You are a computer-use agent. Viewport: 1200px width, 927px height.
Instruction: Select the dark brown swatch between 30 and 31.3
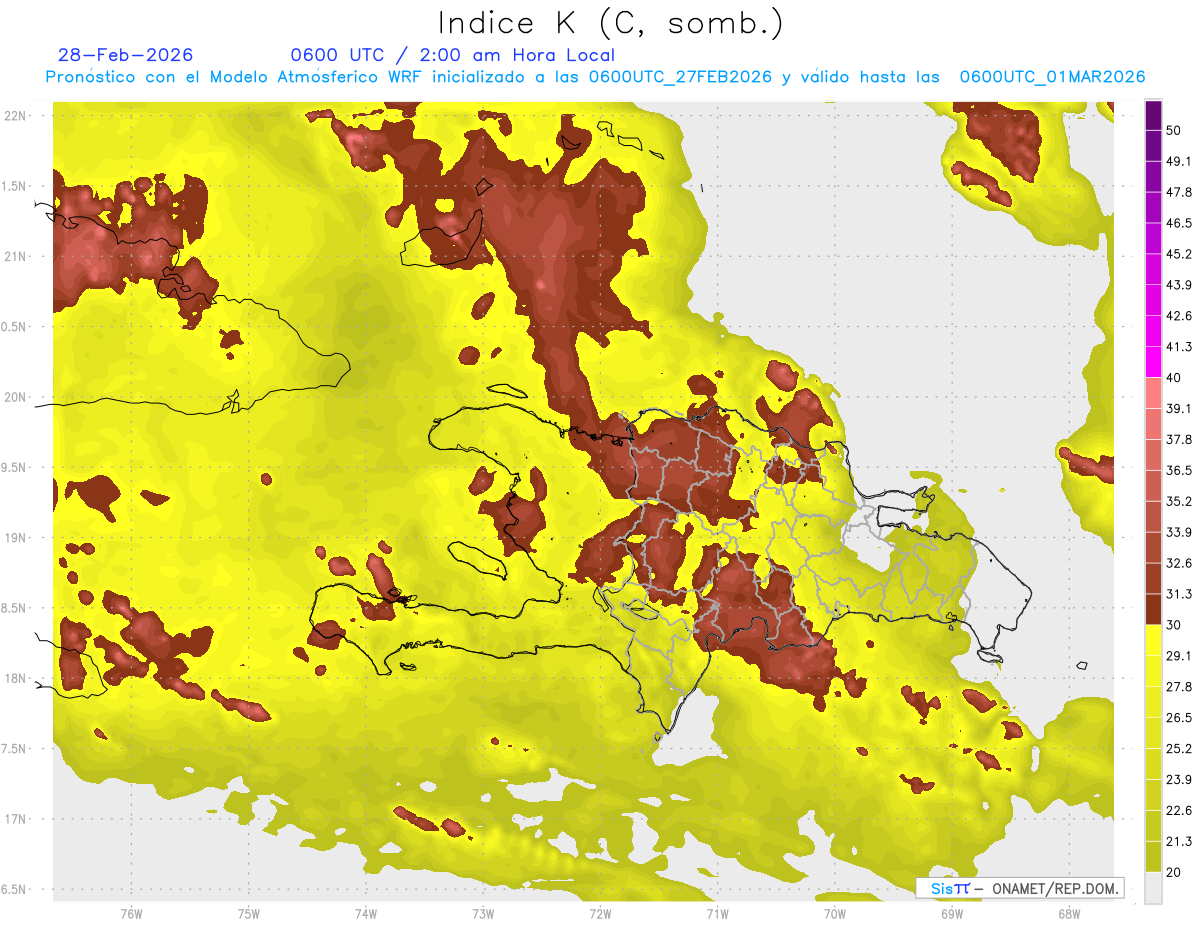(1153, 609)
